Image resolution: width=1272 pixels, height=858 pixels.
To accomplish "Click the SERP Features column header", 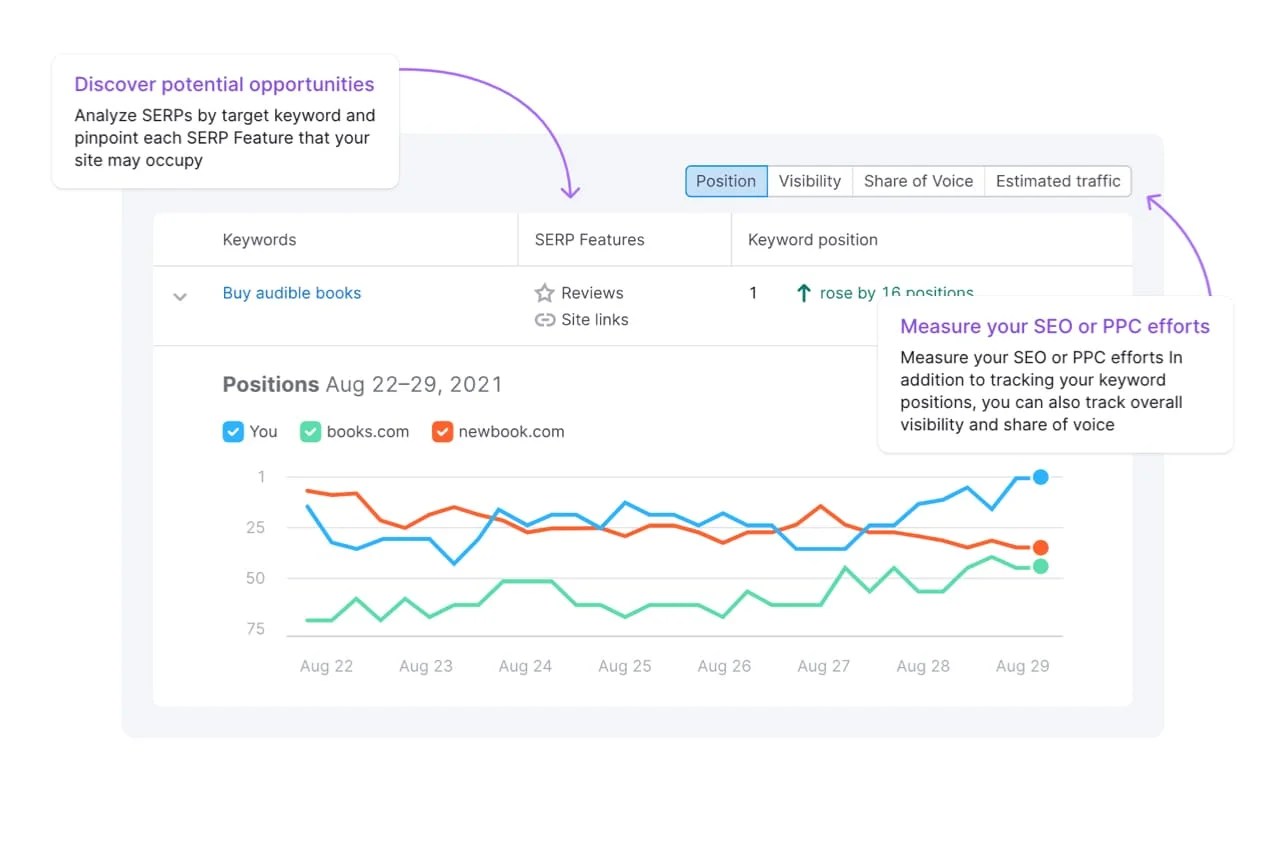I will [x=589, y=240].
